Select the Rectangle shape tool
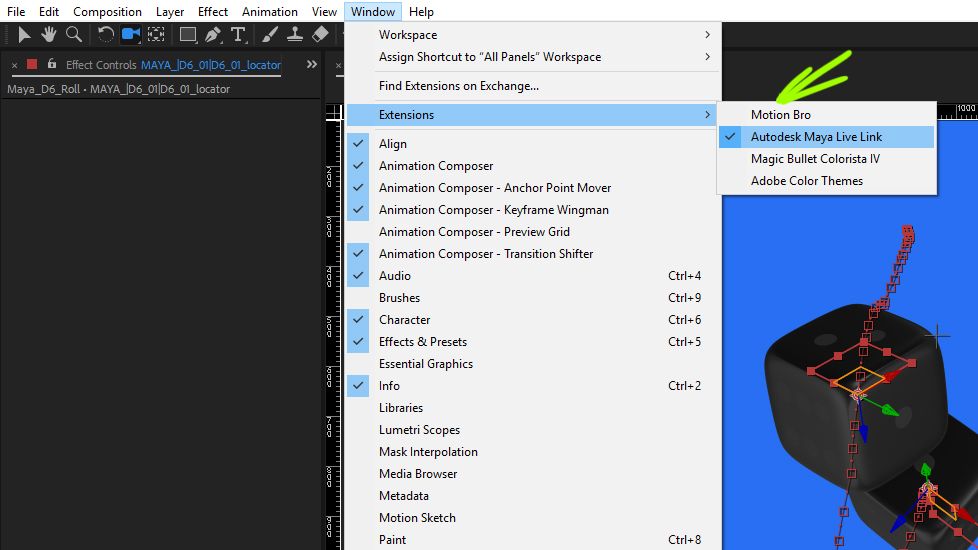 click(x=187, y=35)
